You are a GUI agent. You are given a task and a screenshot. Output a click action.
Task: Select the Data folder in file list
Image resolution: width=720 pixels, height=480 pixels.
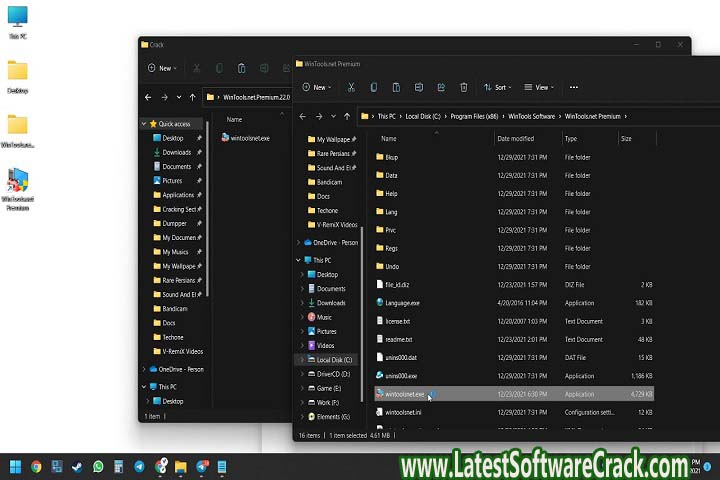tap(514, 175)
